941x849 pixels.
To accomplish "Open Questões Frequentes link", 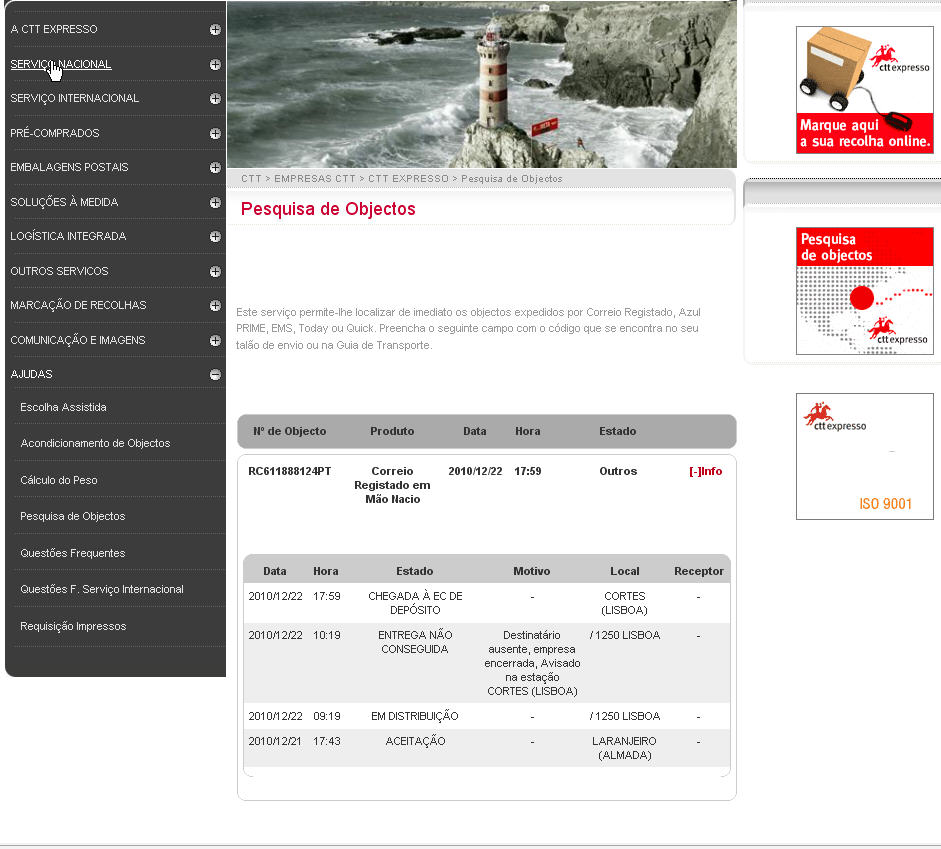I will [73, 553].
